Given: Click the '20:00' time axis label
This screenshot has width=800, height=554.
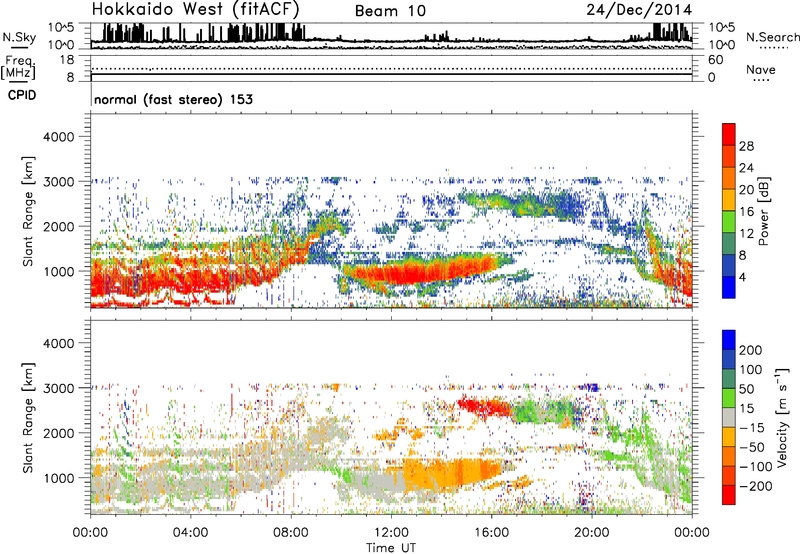Looking at the screenshot, I should click(592, 533).
